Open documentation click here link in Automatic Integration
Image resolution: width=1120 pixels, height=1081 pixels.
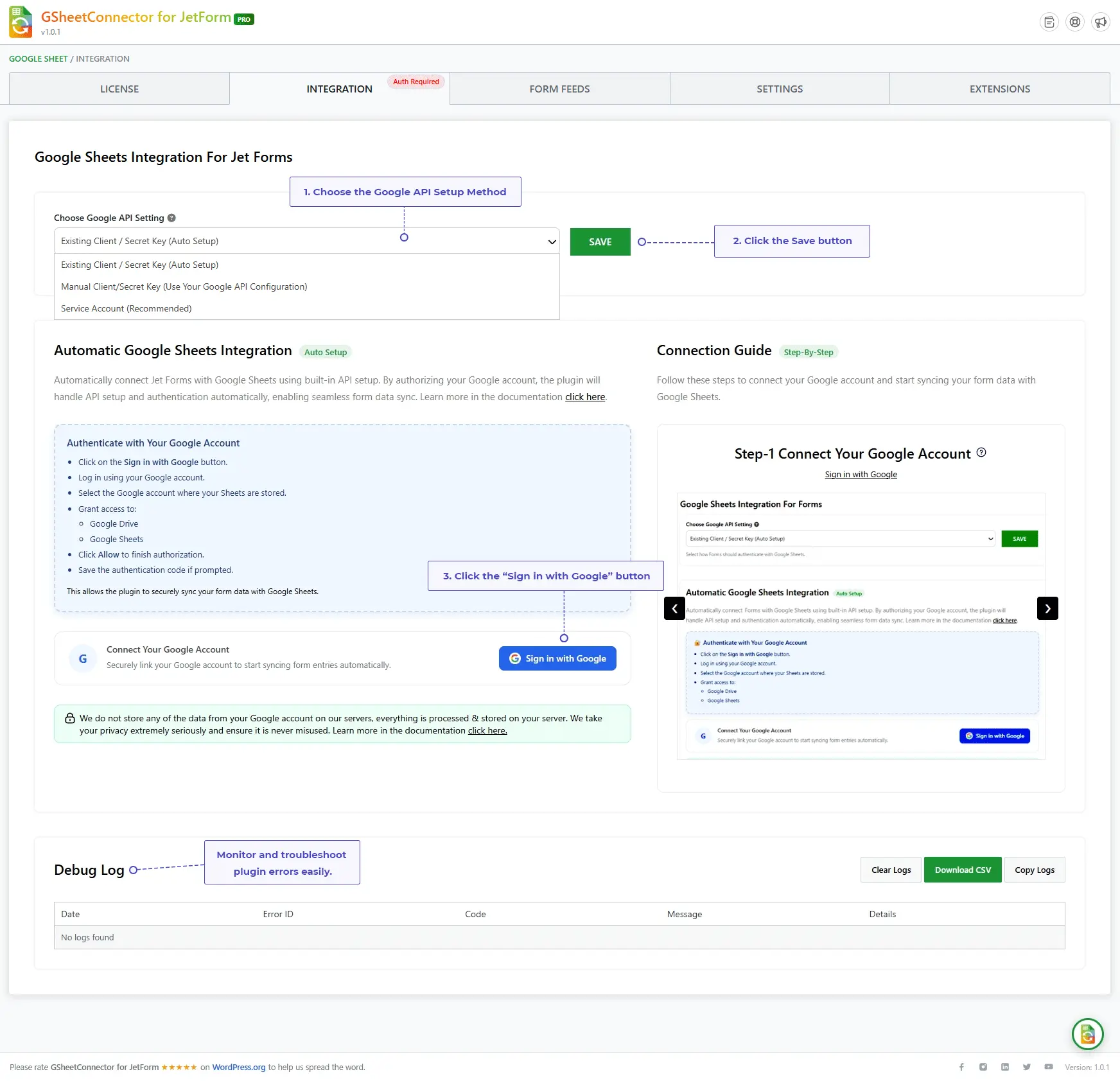pos(585,397)
